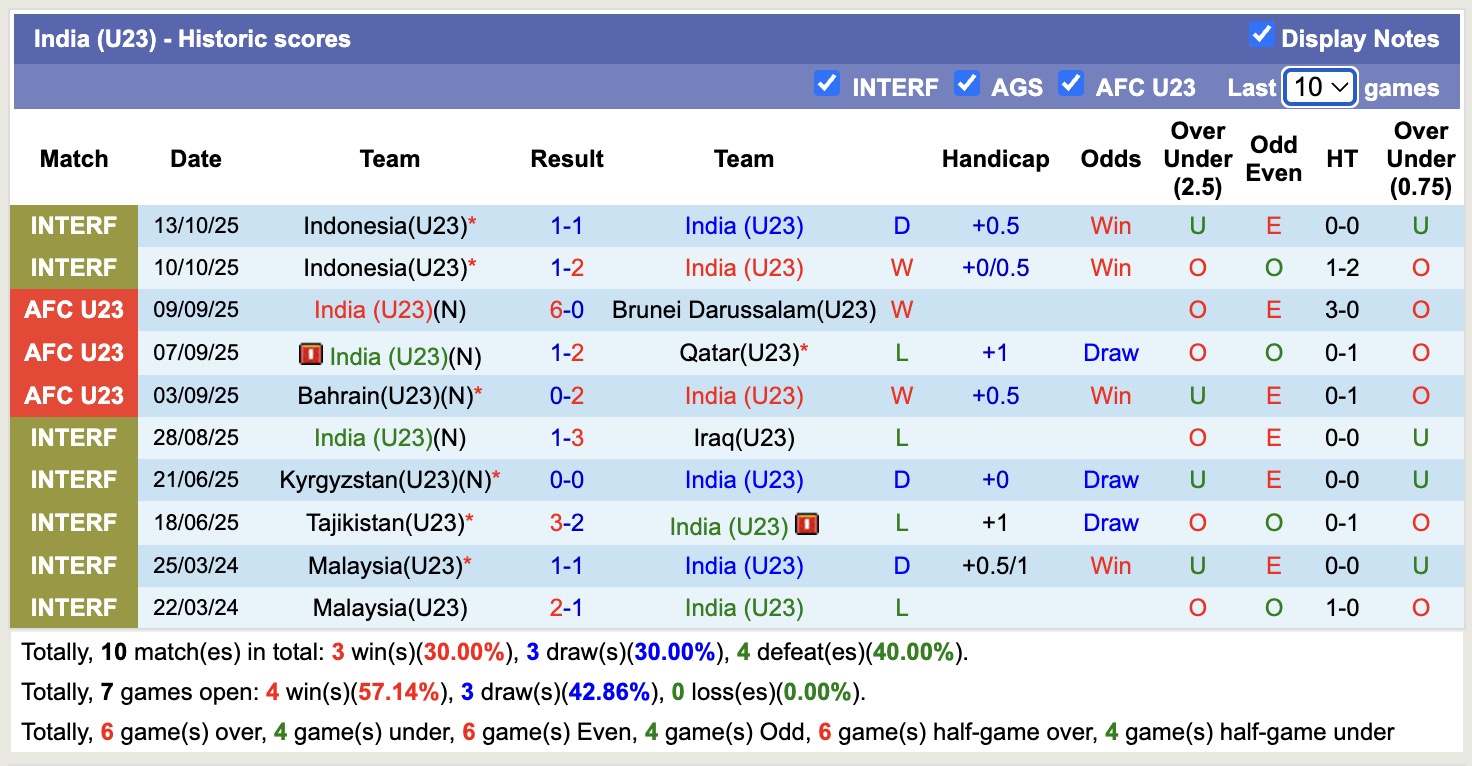Screen dimensions: 1472x766
Task: Click red card icon in Tajikistan match row
Action: point(807,524)
